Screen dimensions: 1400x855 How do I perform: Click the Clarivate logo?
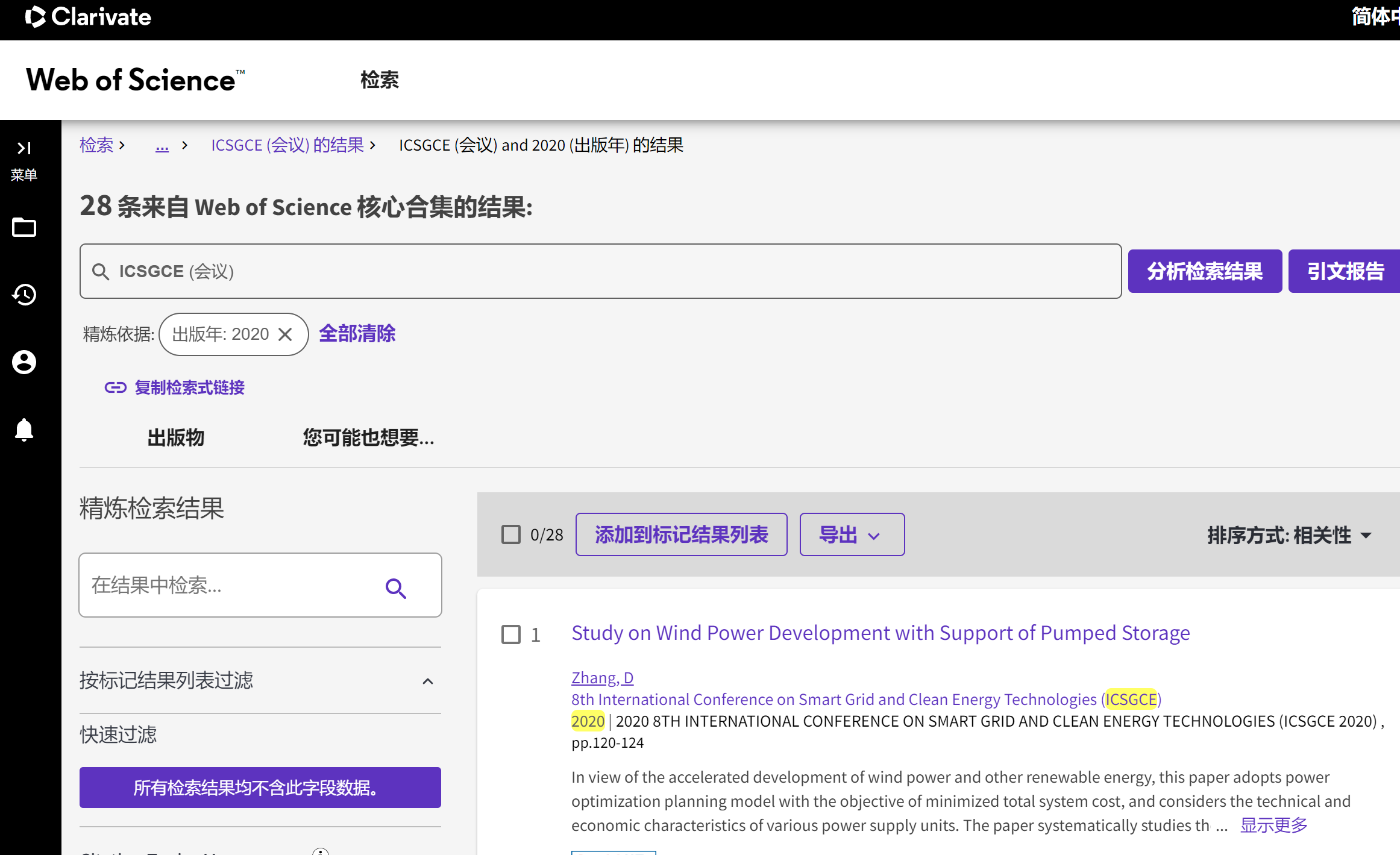coord(88,17)
